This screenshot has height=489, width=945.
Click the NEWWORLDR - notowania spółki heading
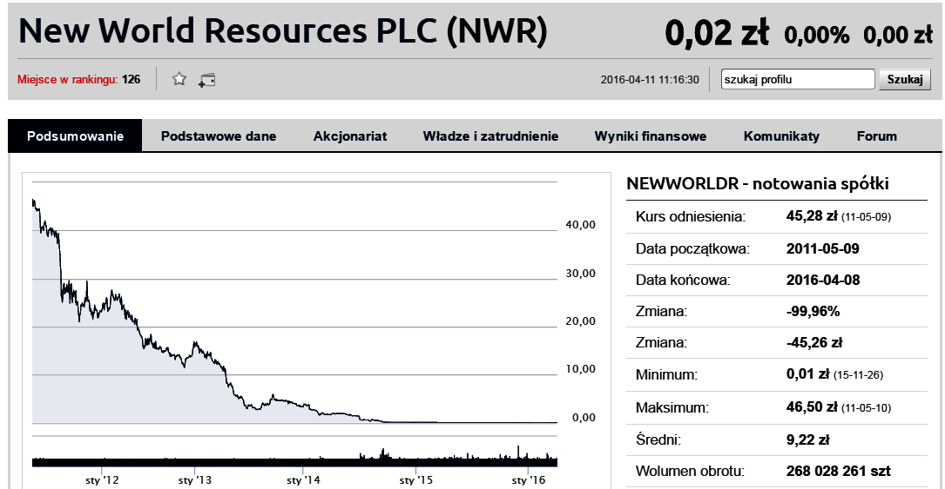click(758, 184)
